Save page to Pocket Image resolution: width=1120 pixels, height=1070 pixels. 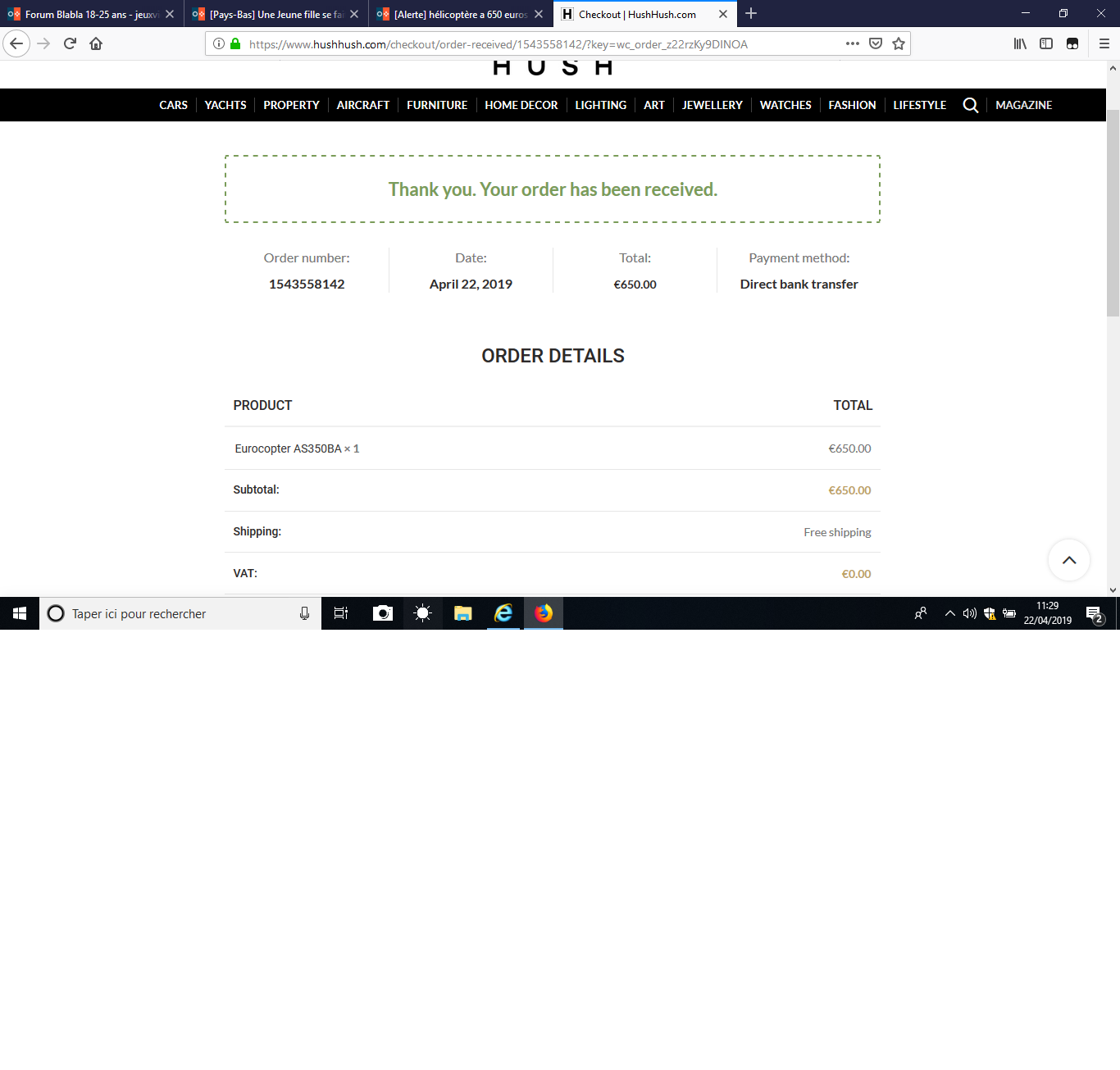[x=876, y=43]
